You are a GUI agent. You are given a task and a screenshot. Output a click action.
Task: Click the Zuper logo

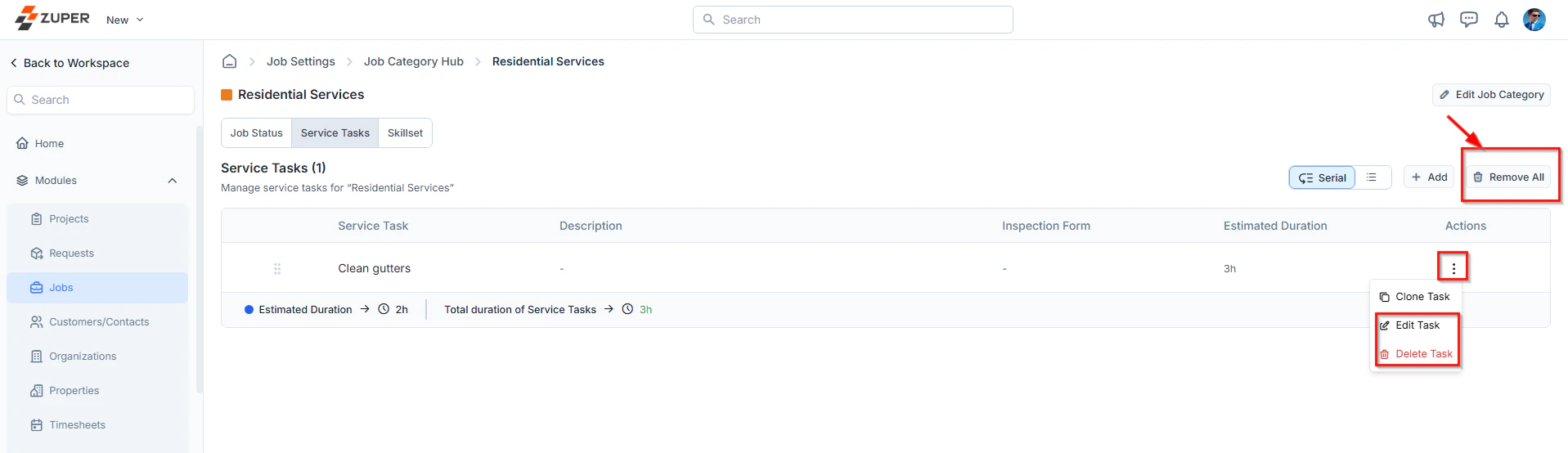(x=52, y=18)
